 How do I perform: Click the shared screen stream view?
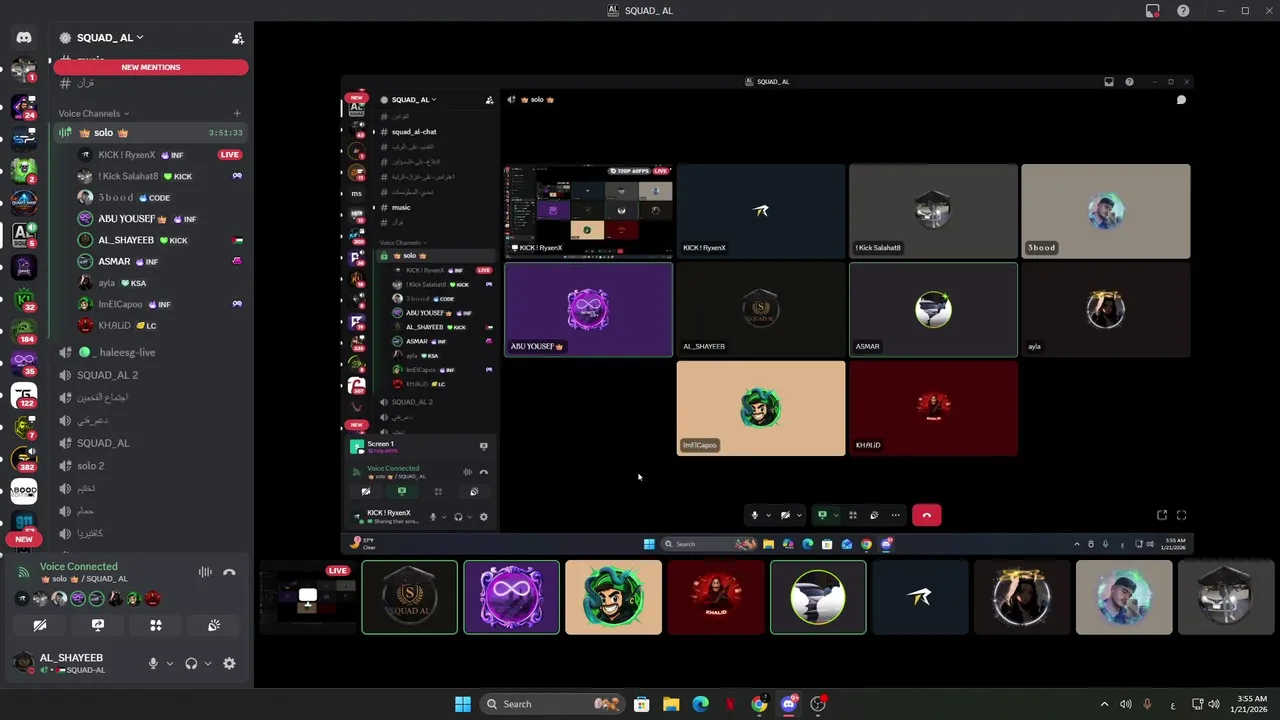click(x=766, y=315)
